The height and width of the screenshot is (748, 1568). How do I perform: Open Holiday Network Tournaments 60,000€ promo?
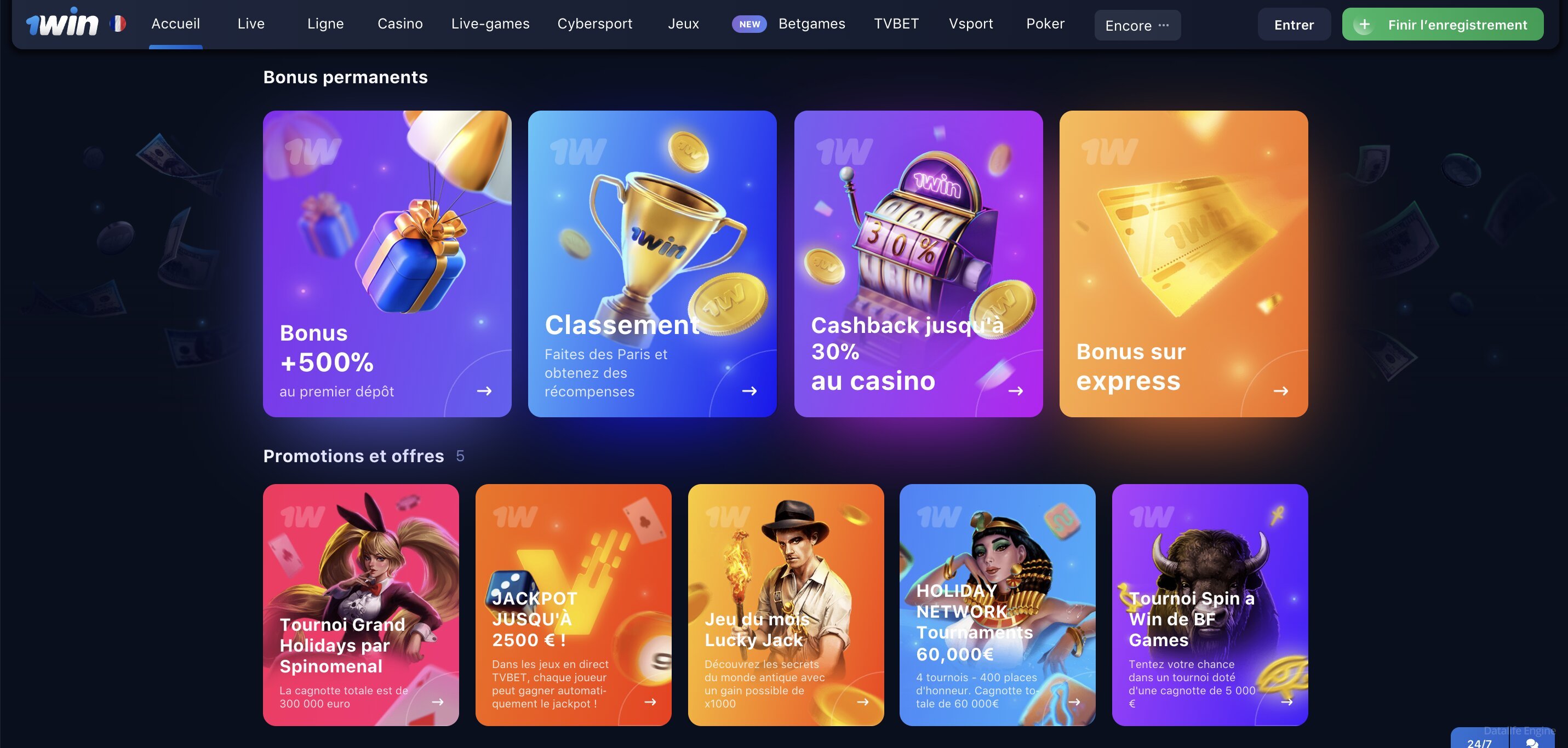[x=997, y=605]
